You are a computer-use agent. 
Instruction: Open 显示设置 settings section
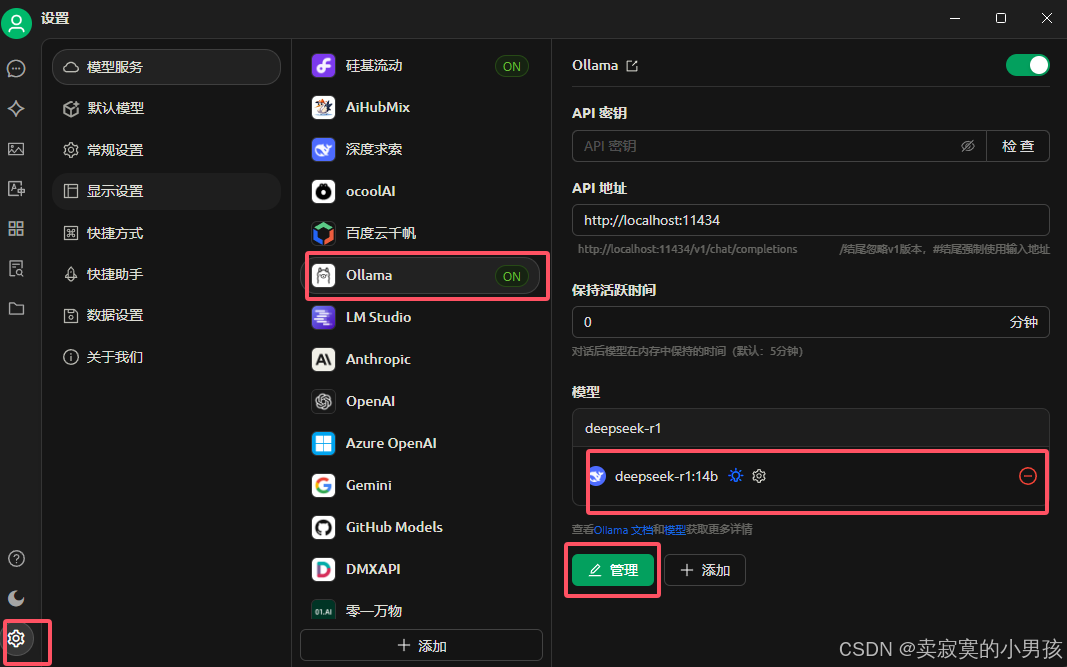166,191
